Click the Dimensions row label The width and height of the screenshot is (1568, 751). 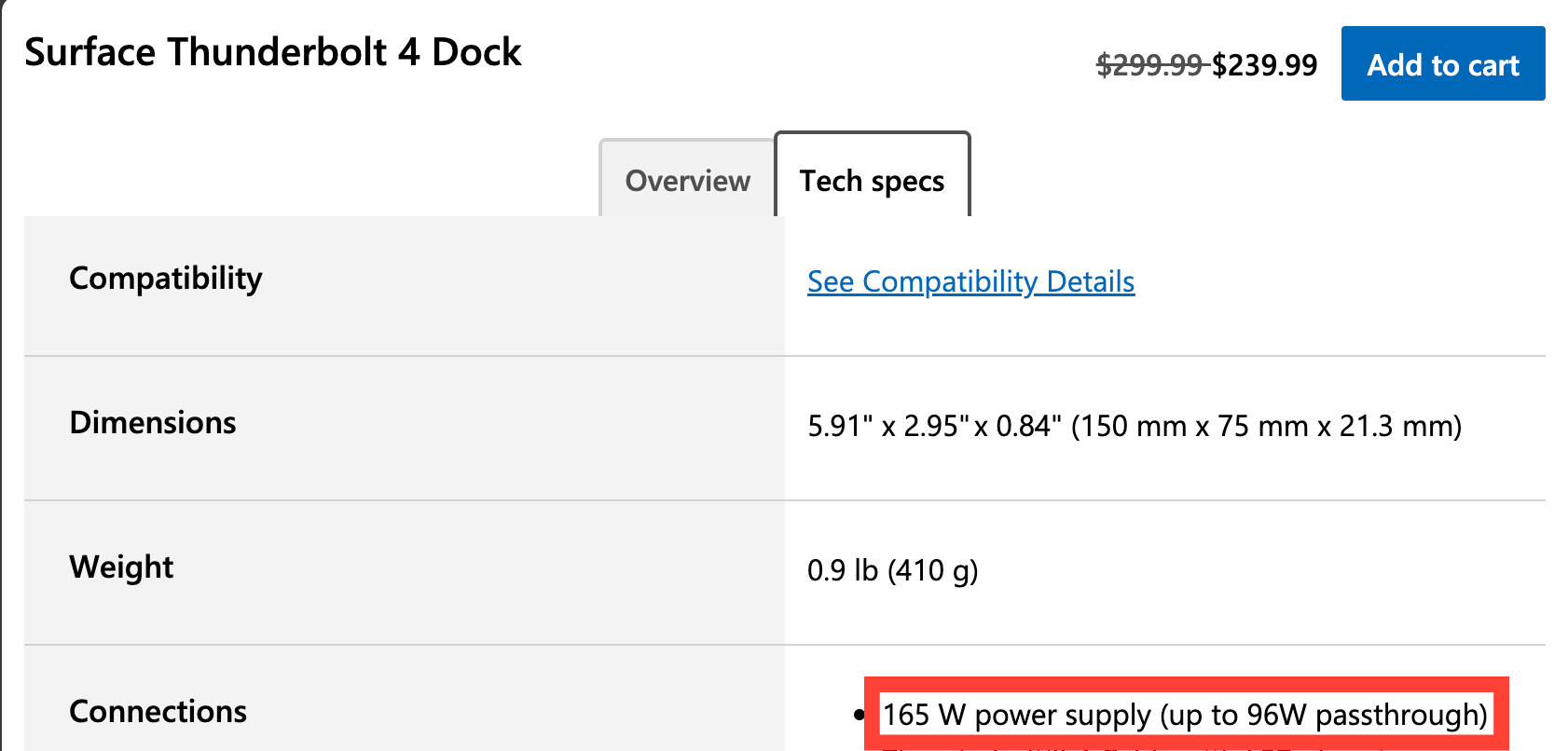coord(153,423)
